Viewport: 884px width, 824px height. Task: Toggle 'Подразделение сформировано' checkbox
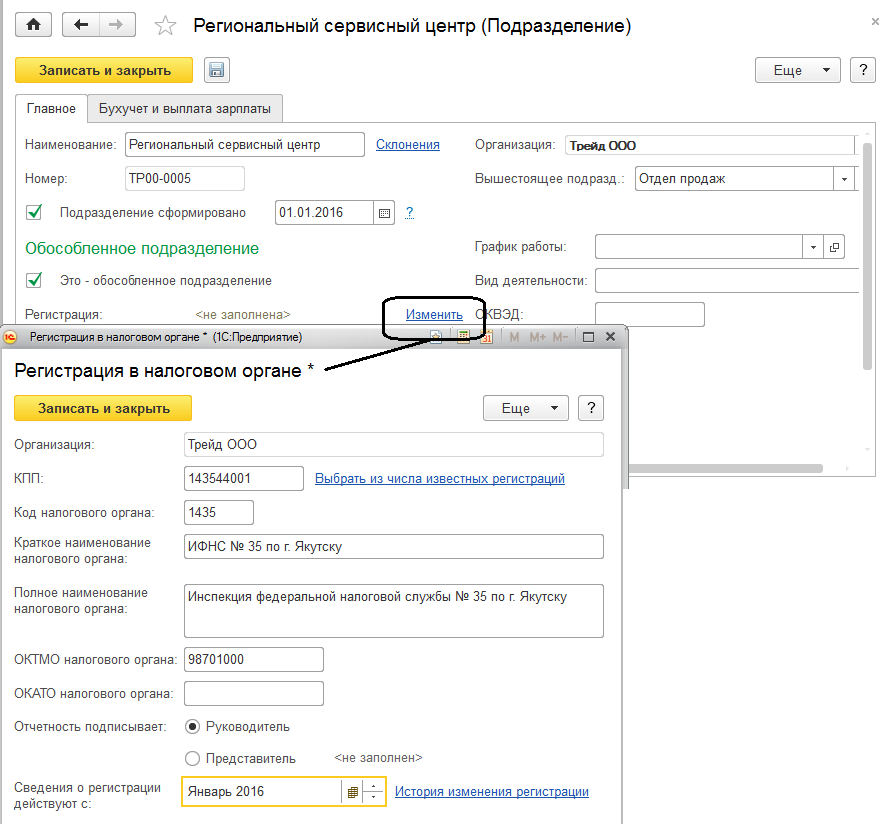click(x=34, y=212)
